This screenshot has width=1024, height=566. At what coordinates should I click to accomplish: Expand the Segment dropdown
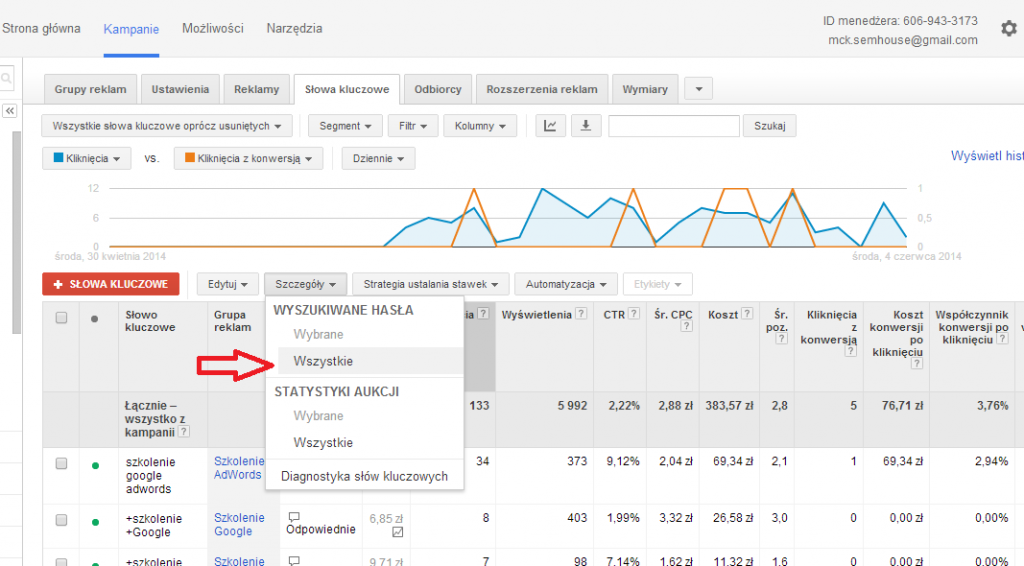[x=345, y=126]
